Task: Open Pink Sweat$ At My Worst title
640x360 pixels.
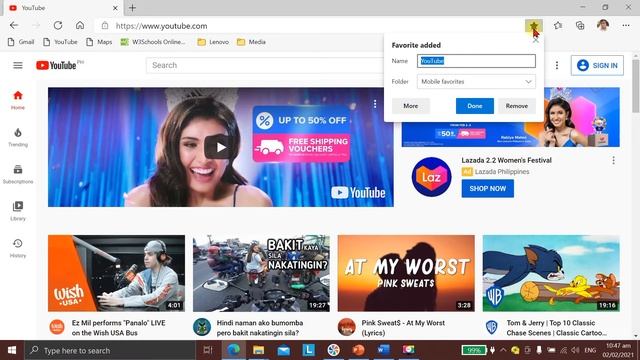Action: pos(403,328)
